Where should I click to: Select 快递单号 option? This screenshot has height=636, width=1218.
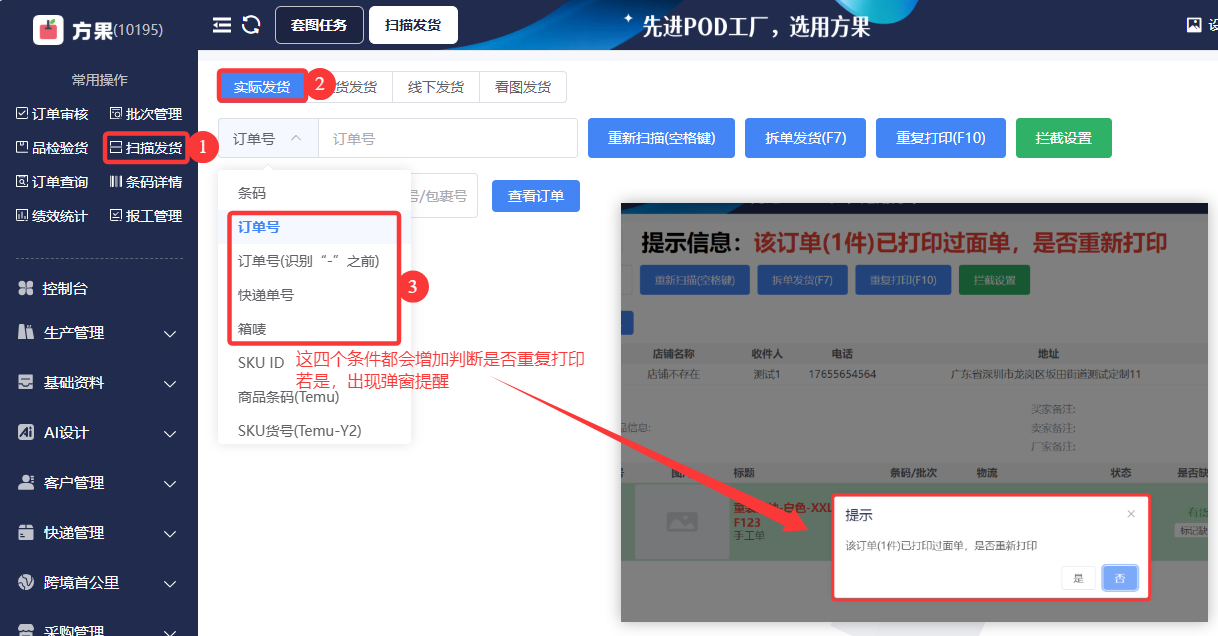click(314, 295)
